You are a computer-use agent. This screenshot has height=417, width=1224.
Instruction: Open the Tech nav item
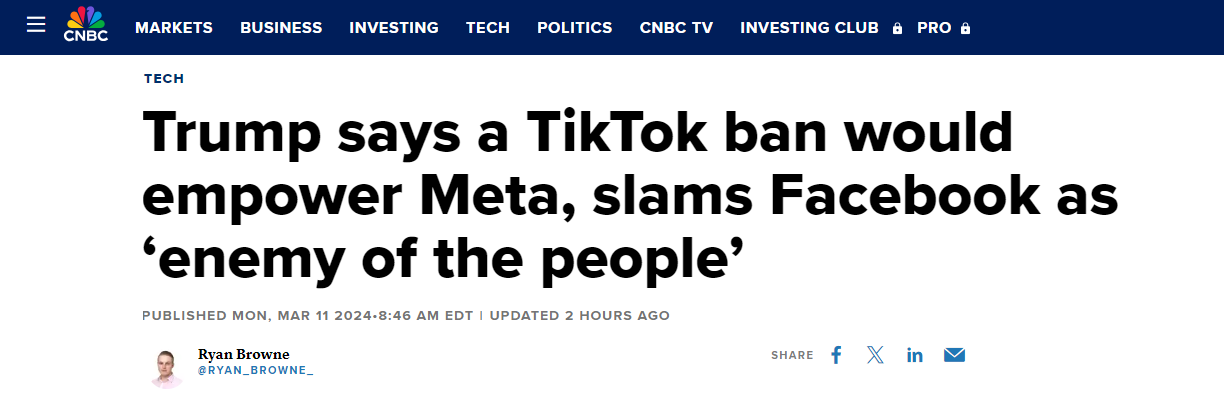tap(488, 28)
